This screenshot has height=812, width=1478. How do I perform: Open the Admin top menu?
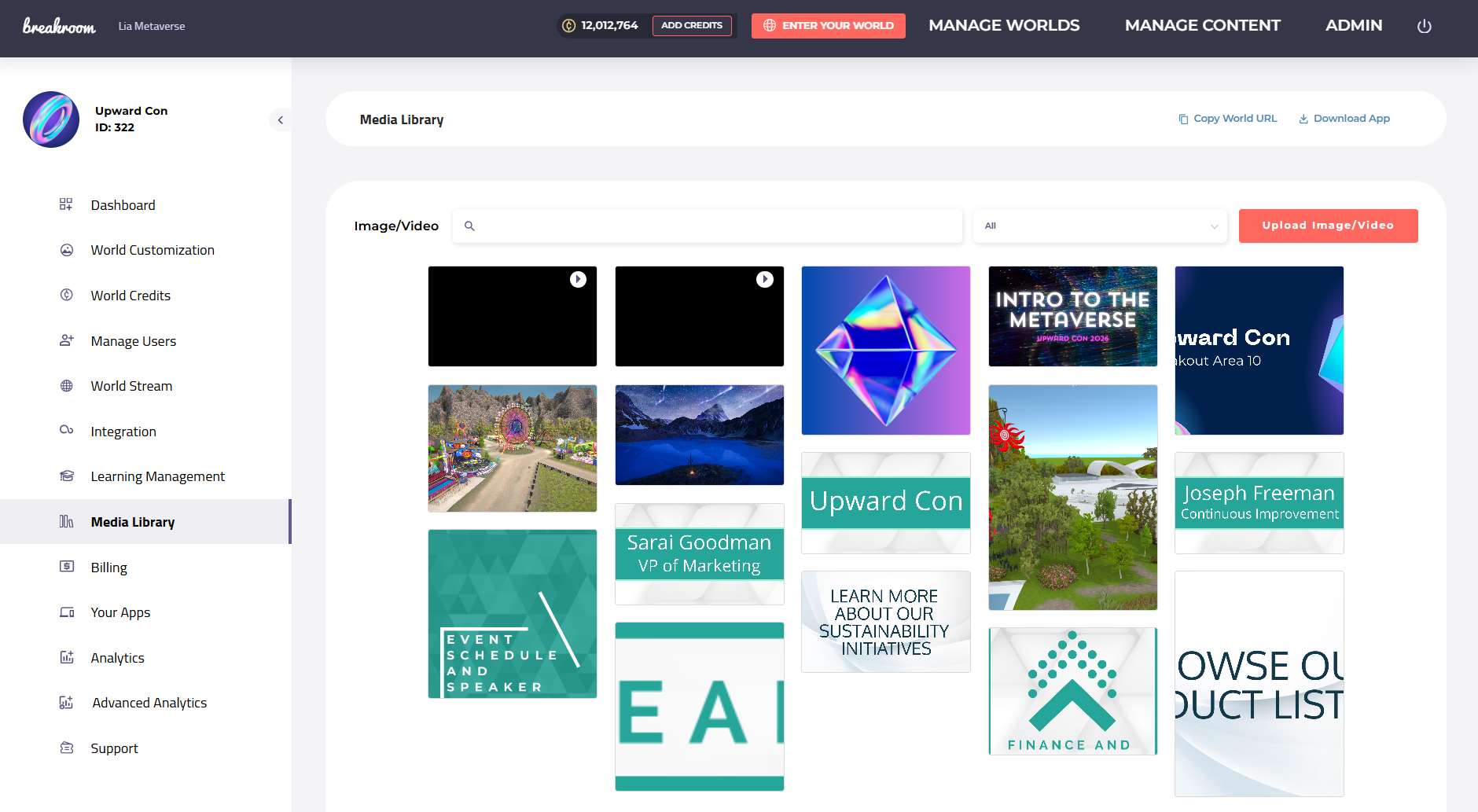(1354, 25)
